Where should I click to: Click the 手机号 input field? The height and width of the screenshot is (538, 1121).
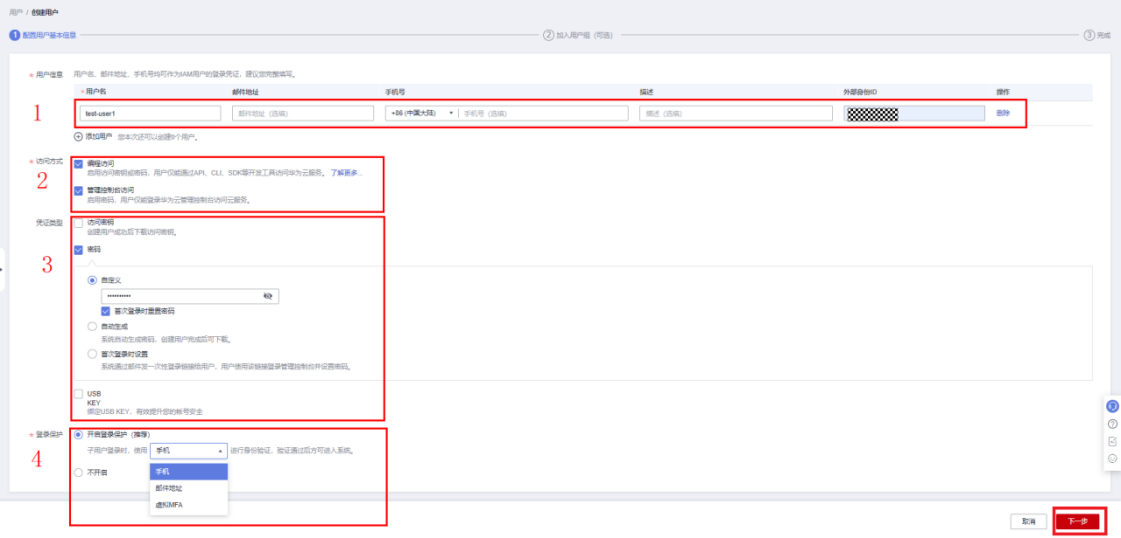tap(544, 113)
